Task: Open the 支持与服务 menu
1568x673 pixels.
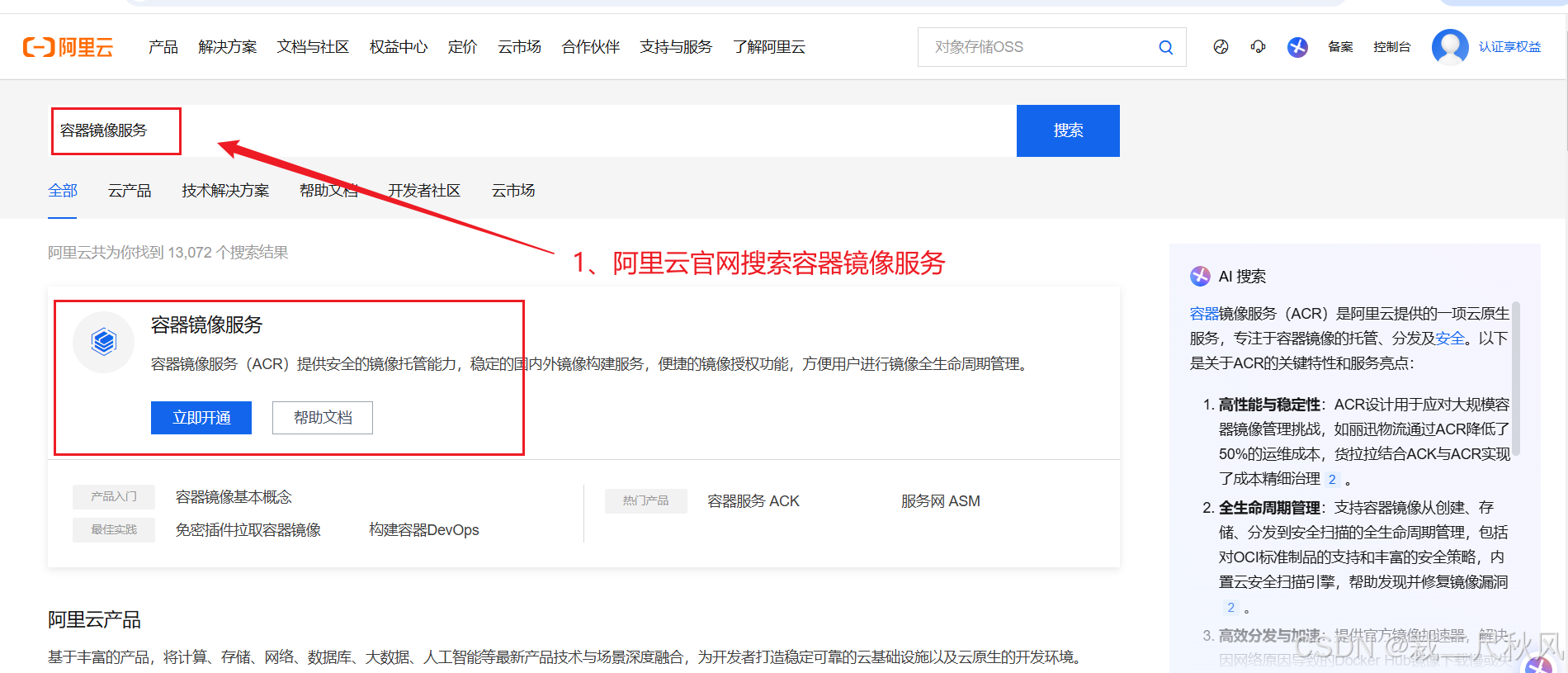Action: [676, 47]
